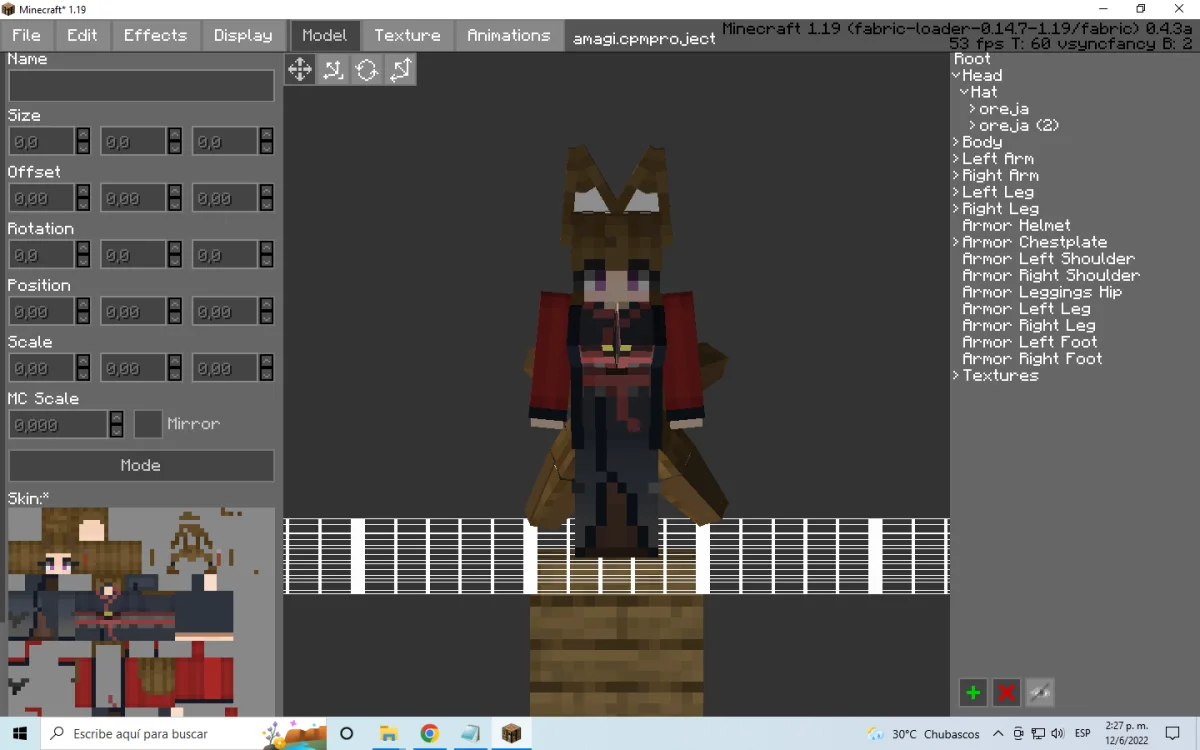Select Armor Right Foot in the tree
Image resolution: width=1200 pixels, height=750 pixels.
1032,359
